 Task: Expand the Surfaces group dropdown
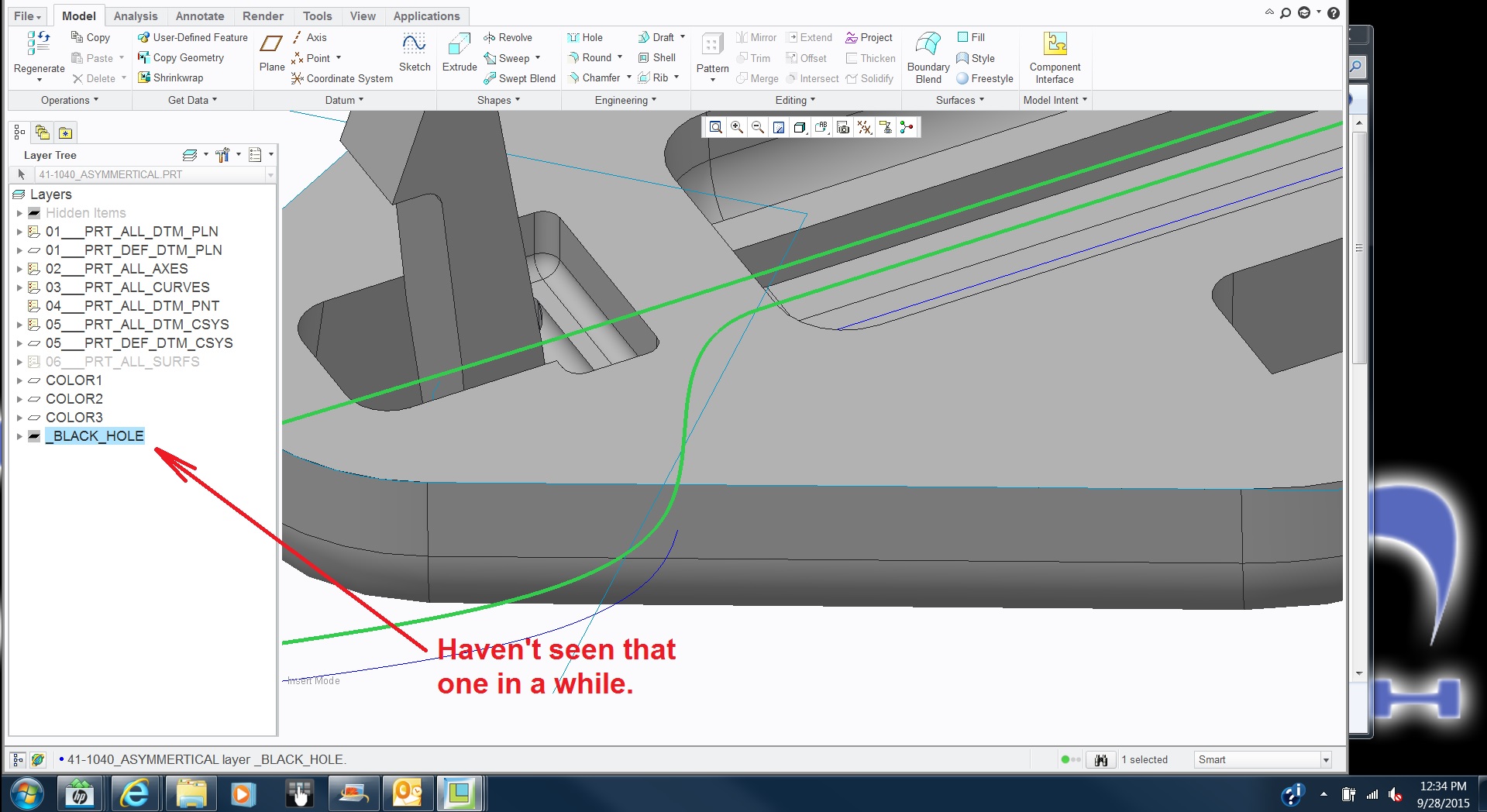[960, 100]
